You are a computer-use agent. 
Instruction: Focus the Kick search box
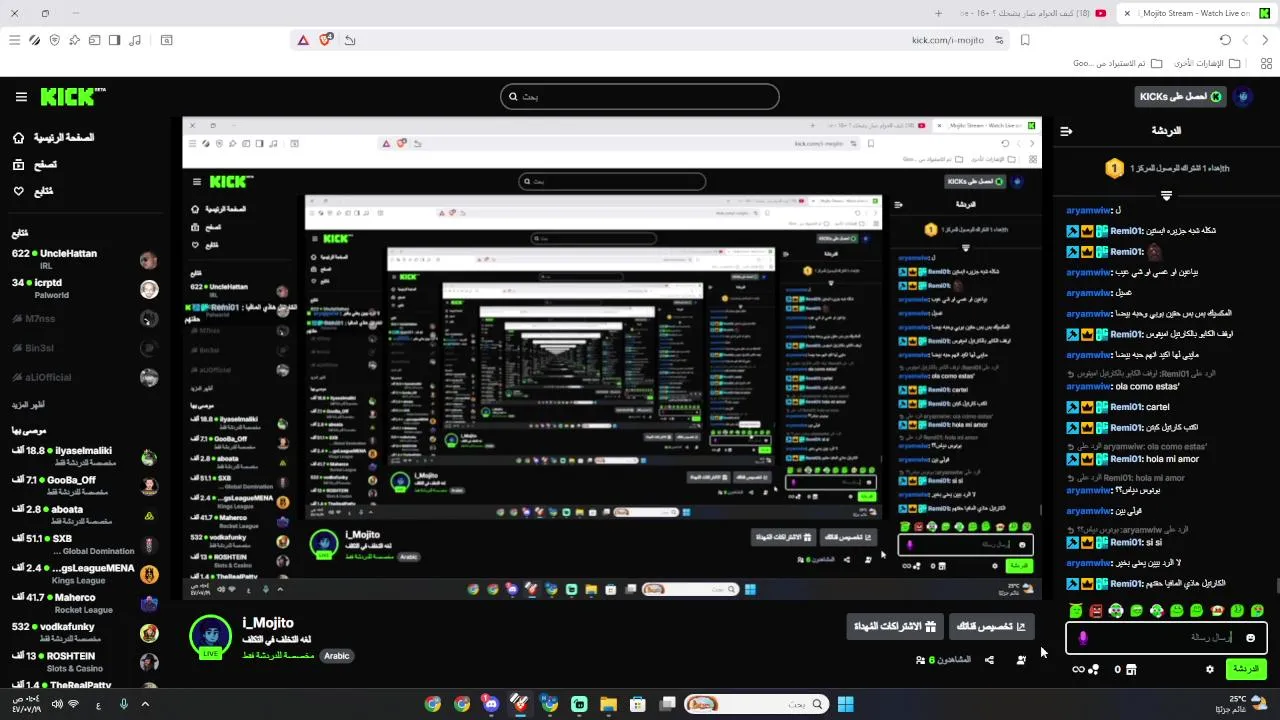tap(640, 97)
